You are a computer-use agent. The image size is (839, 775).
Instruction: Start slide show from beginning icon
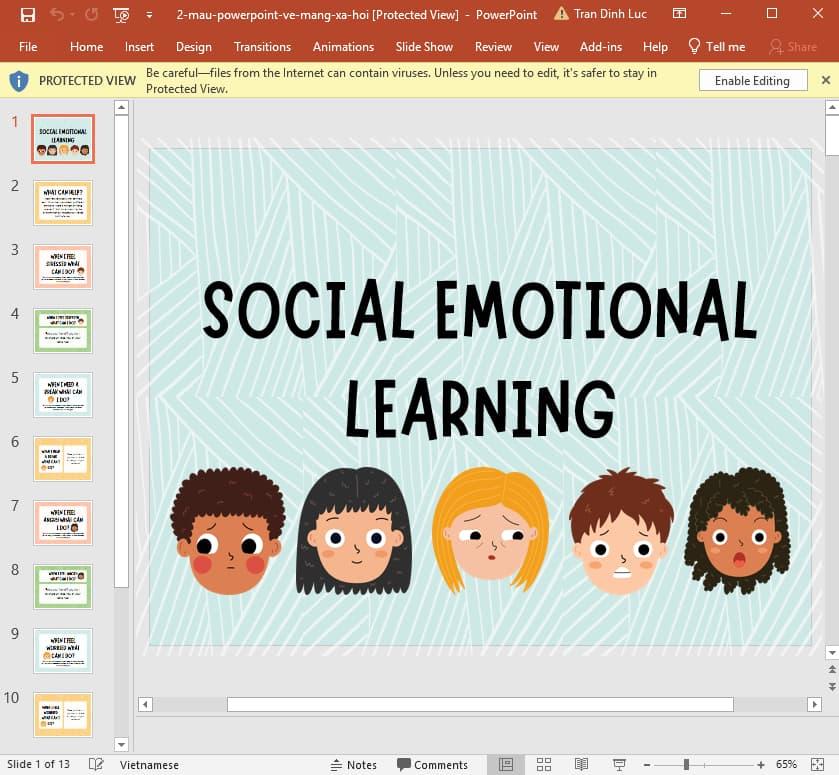coord(119,15)
